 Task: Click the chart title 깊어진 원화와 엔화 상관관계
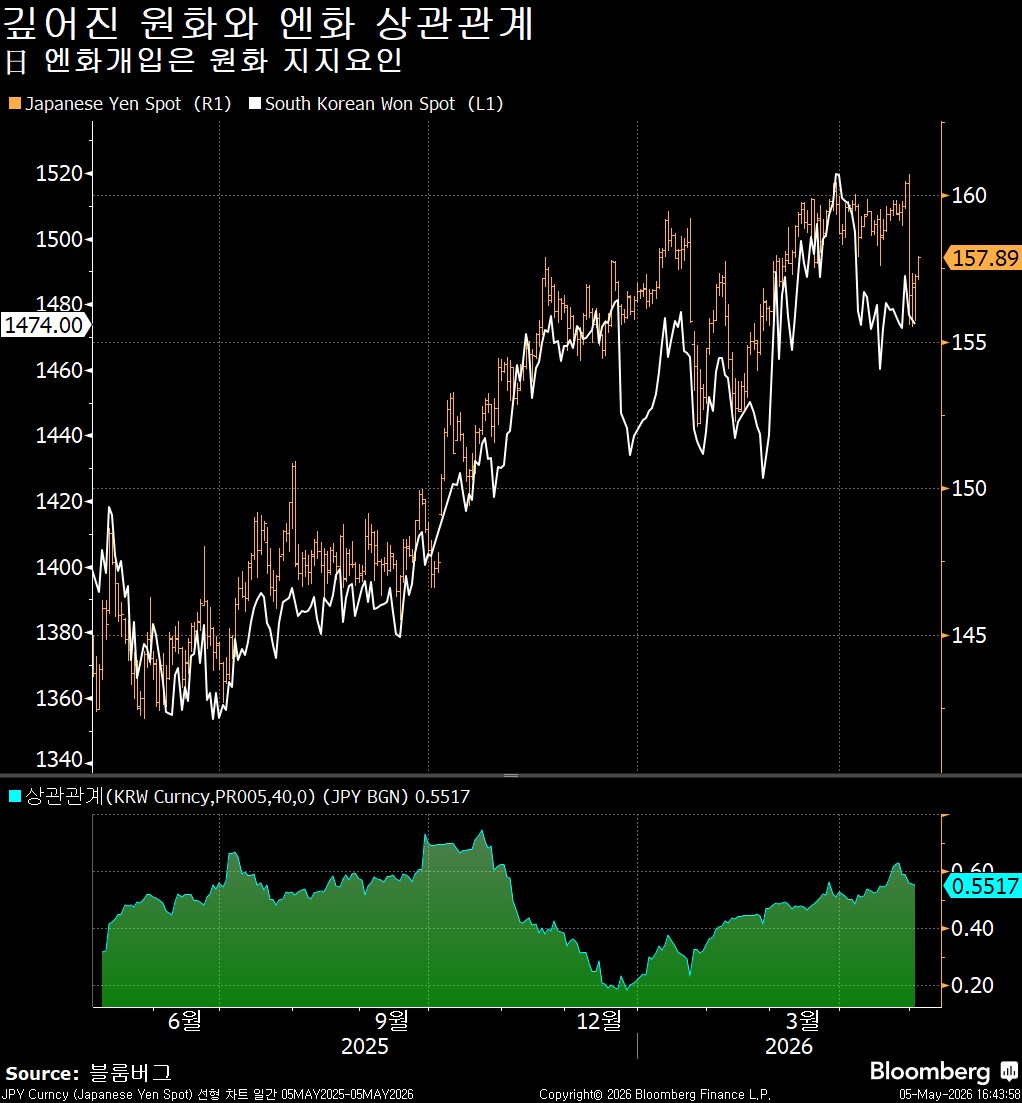tap(269, 23)
